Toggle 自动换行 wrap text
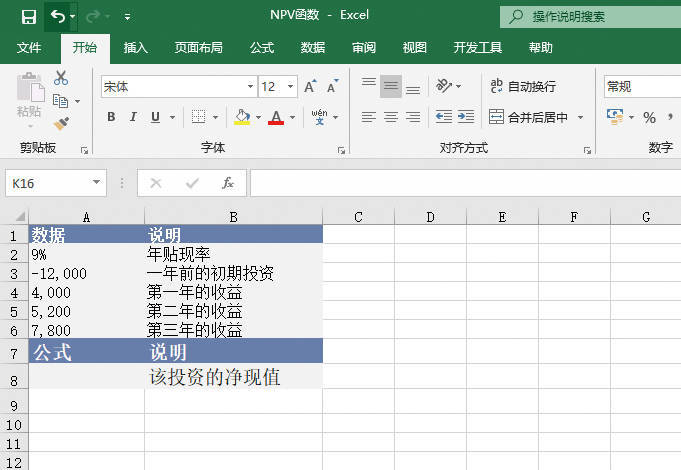The height and width of the screenshot is (470, 681). coord(523,87)
